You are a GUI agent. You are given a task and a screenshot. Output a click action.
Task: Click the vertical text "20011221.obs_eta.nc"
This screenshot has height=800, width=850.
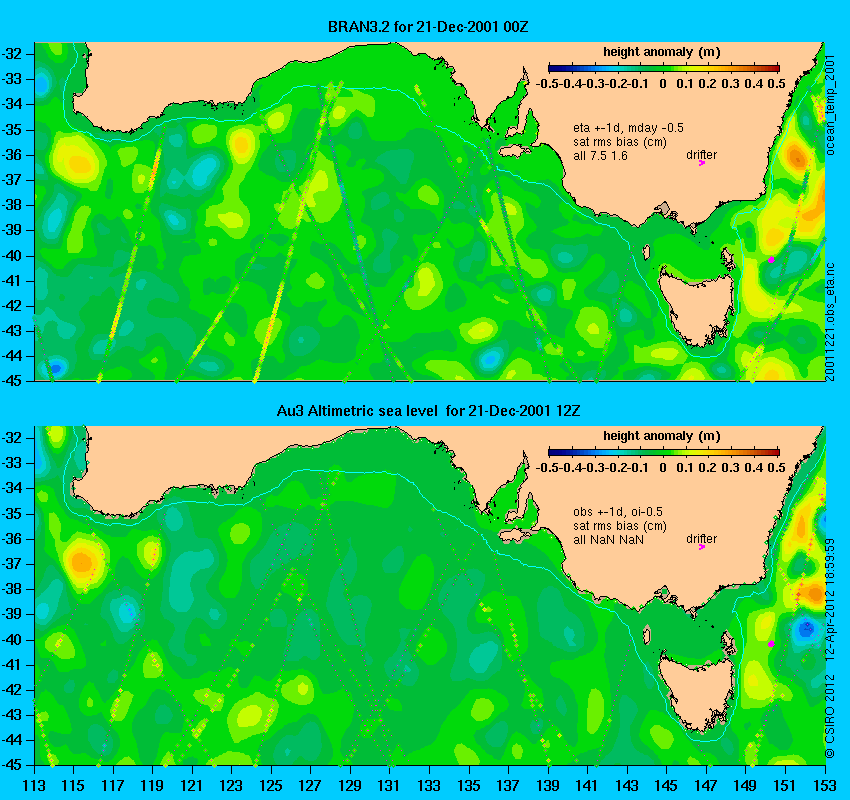pos(831,322)
